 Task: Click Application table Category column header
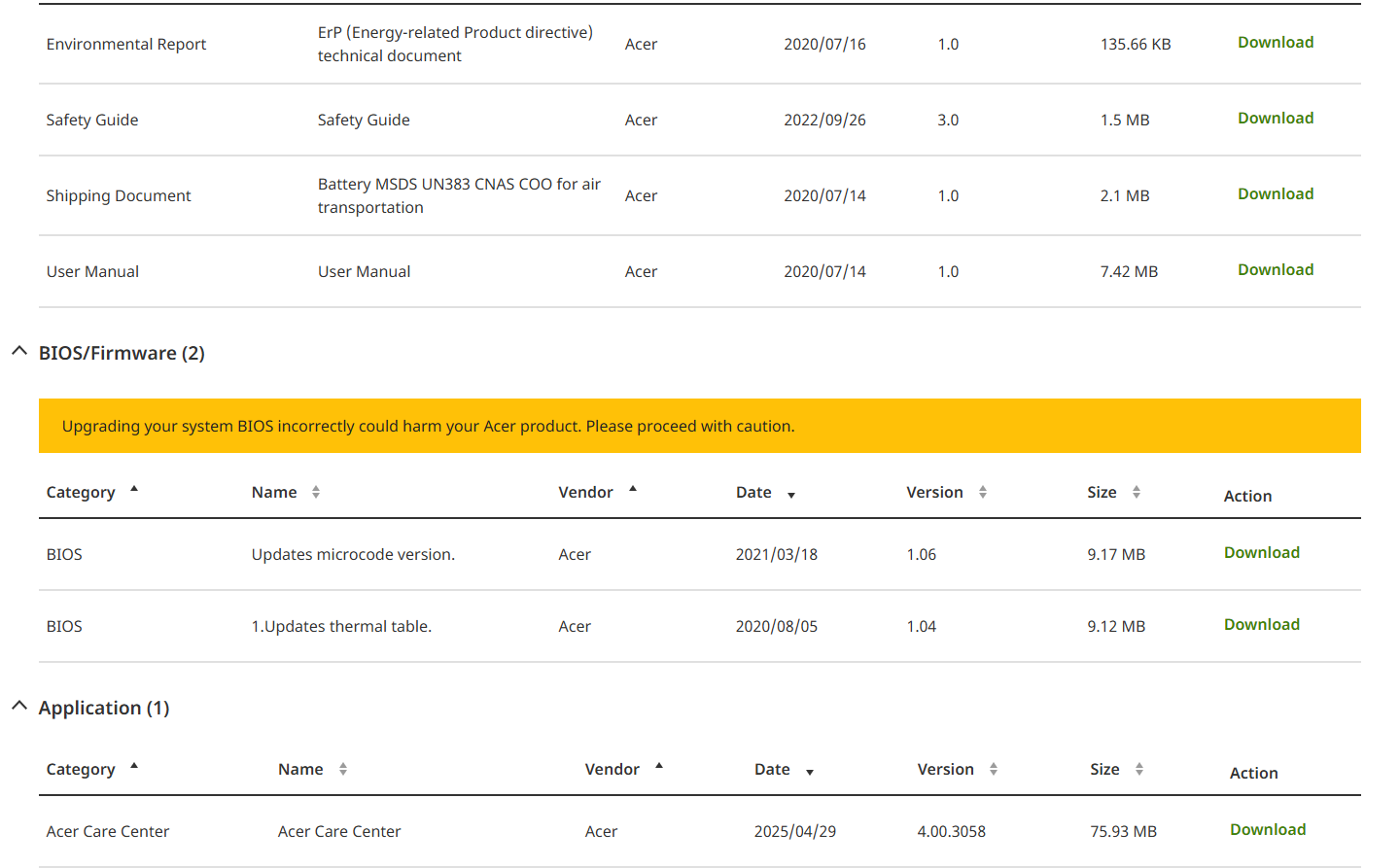(x=81, y=770)
